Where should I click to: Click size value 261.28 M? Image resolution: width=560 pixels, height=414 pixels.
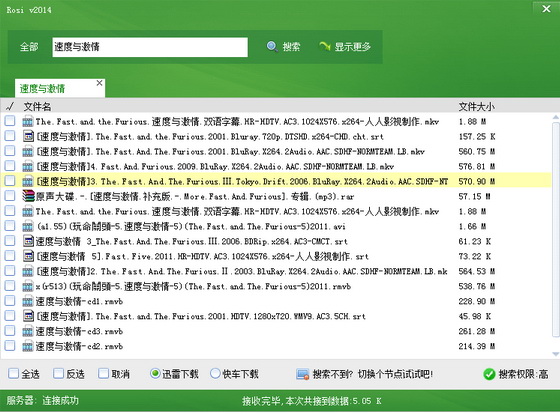[477, 331]
